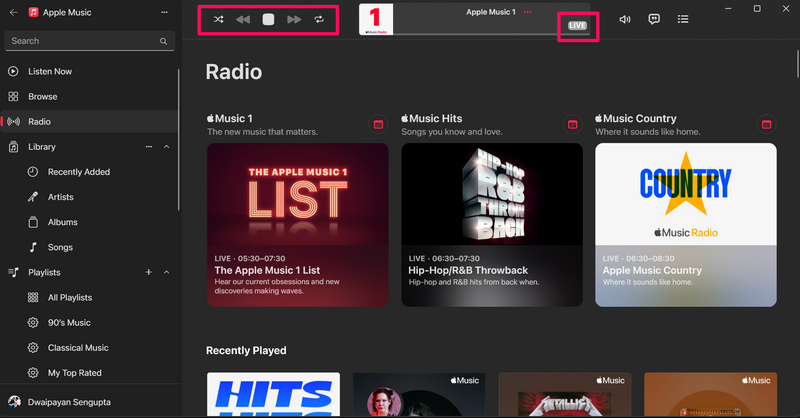Image resolution: width=800 pixels, height=418 pixels.
Task: Open schedule for Apple Music Country
Action: click(x=767, y=124)
